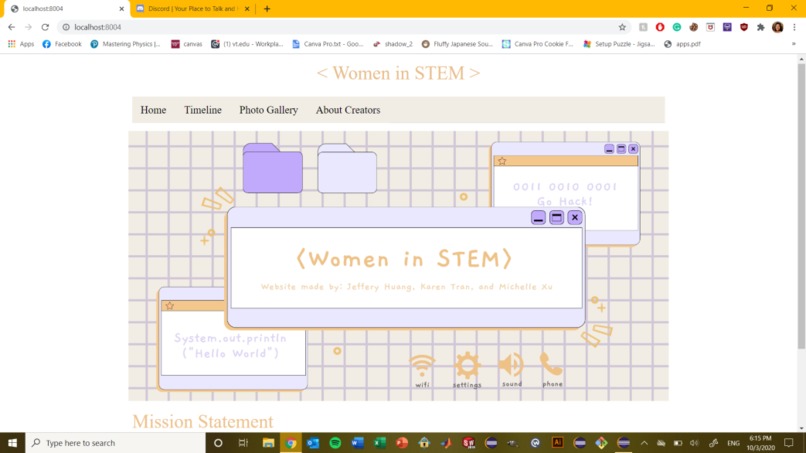Open Word from the taskbar
The height and width of the screenshot is (453, 806).
click(x=357, y=443)
